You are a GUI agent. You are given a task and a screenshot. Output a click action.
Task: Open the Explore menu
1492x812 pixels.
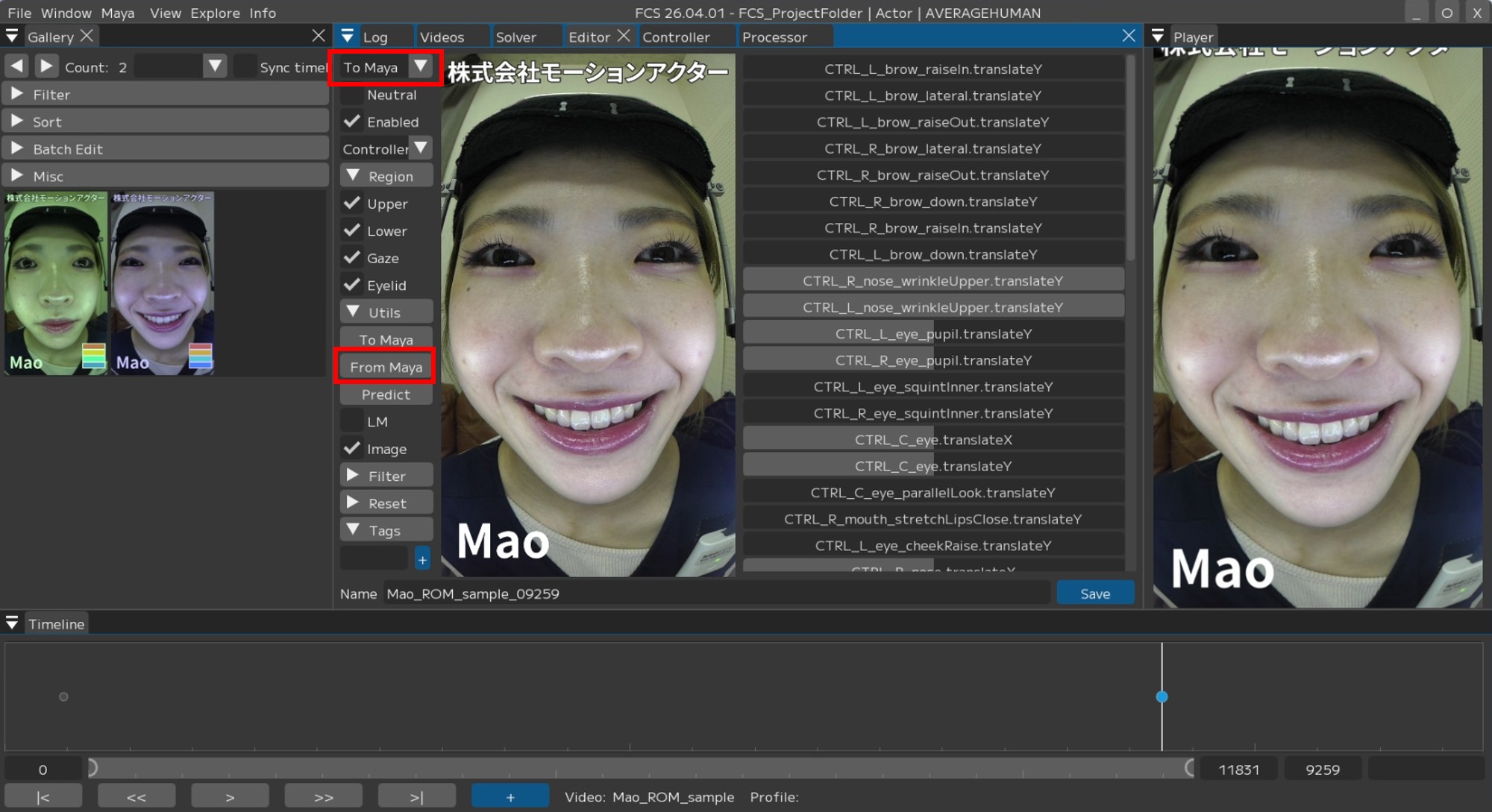[215, 13]
